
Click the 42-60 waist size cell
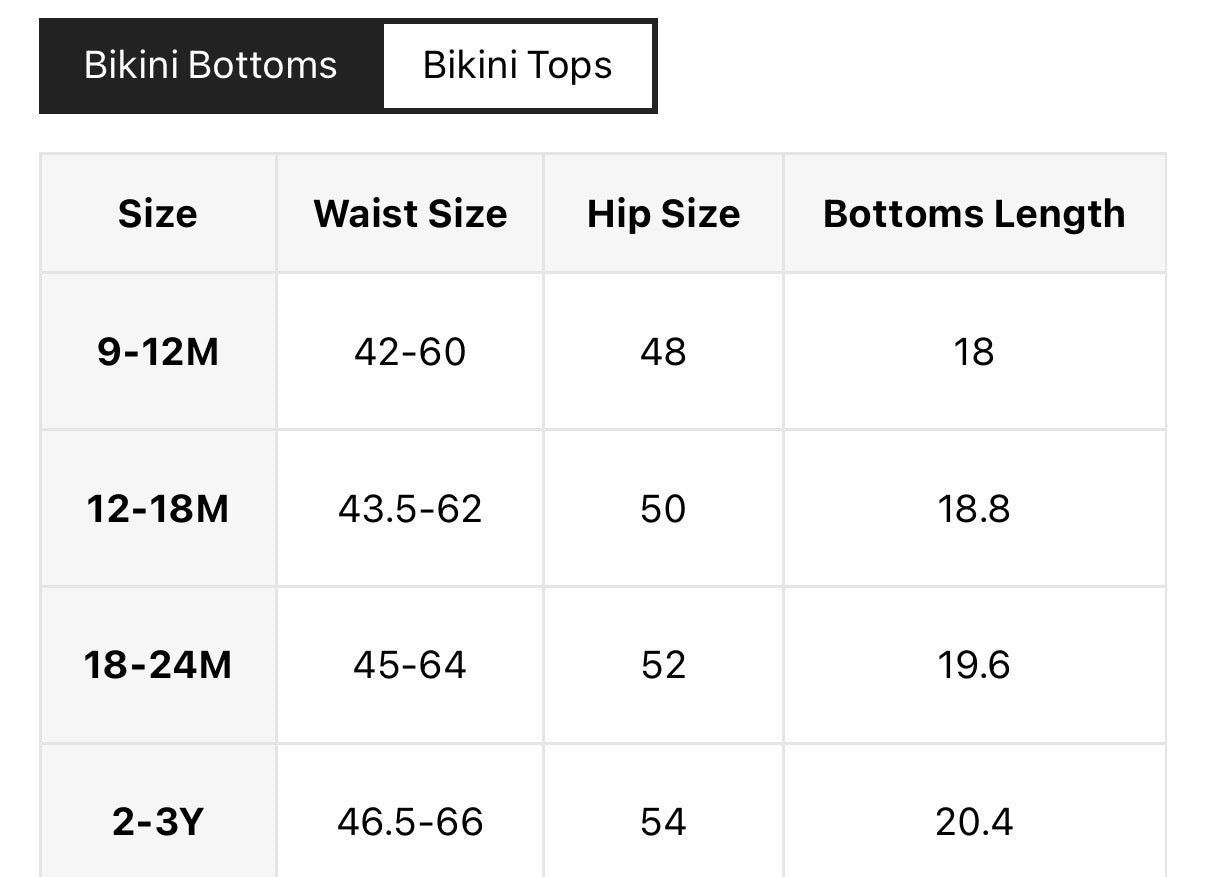[x=410, y=352]
